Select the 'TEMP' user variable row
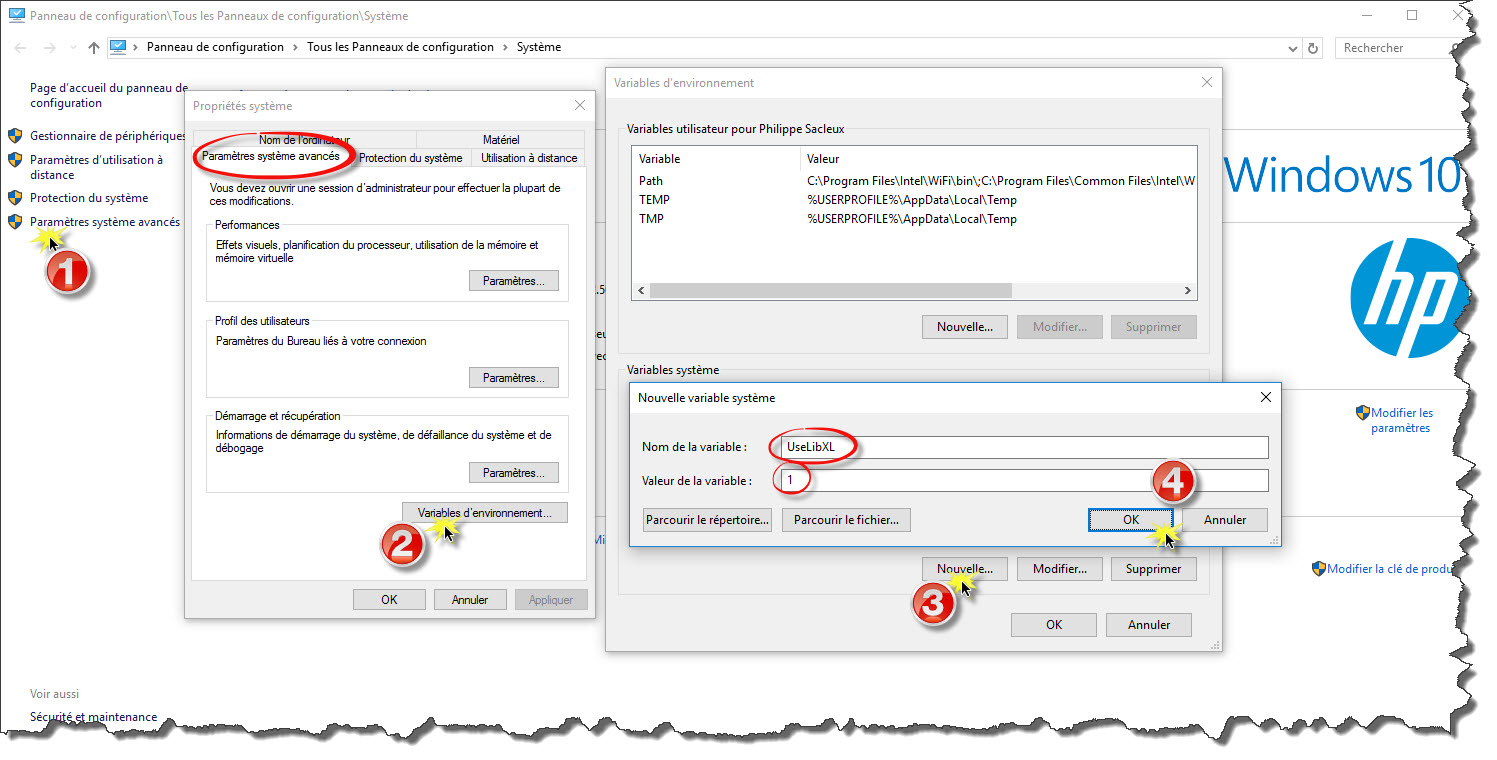The width and height of the screenshot is (1497, 760). coord(915,200)
